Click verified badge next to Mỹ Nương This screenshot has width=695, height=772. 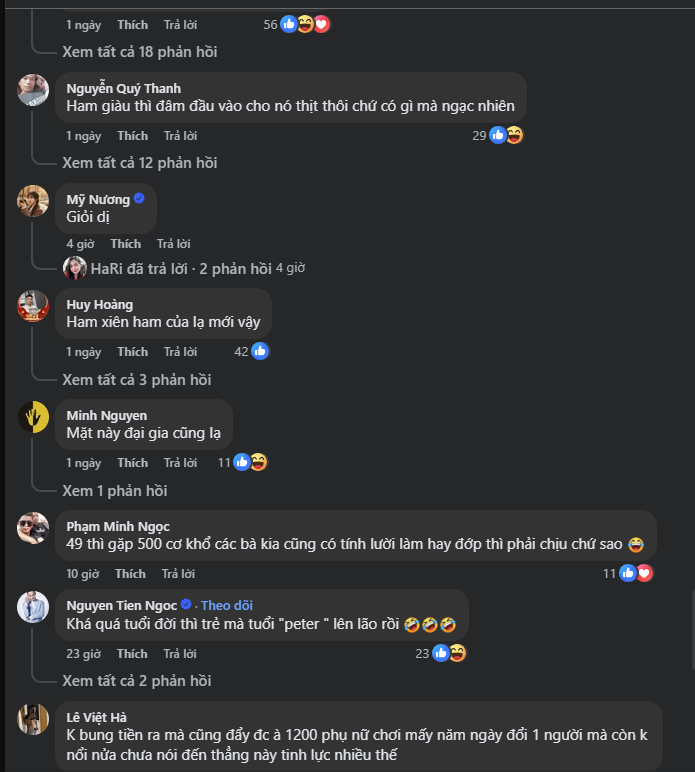pos(139,198)
